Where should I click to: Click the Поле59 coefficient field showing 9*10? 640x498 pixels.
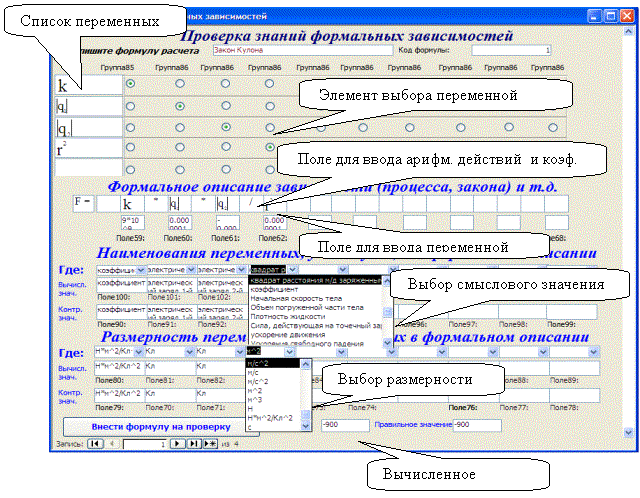pyautogui.click(x=133, y=222)
